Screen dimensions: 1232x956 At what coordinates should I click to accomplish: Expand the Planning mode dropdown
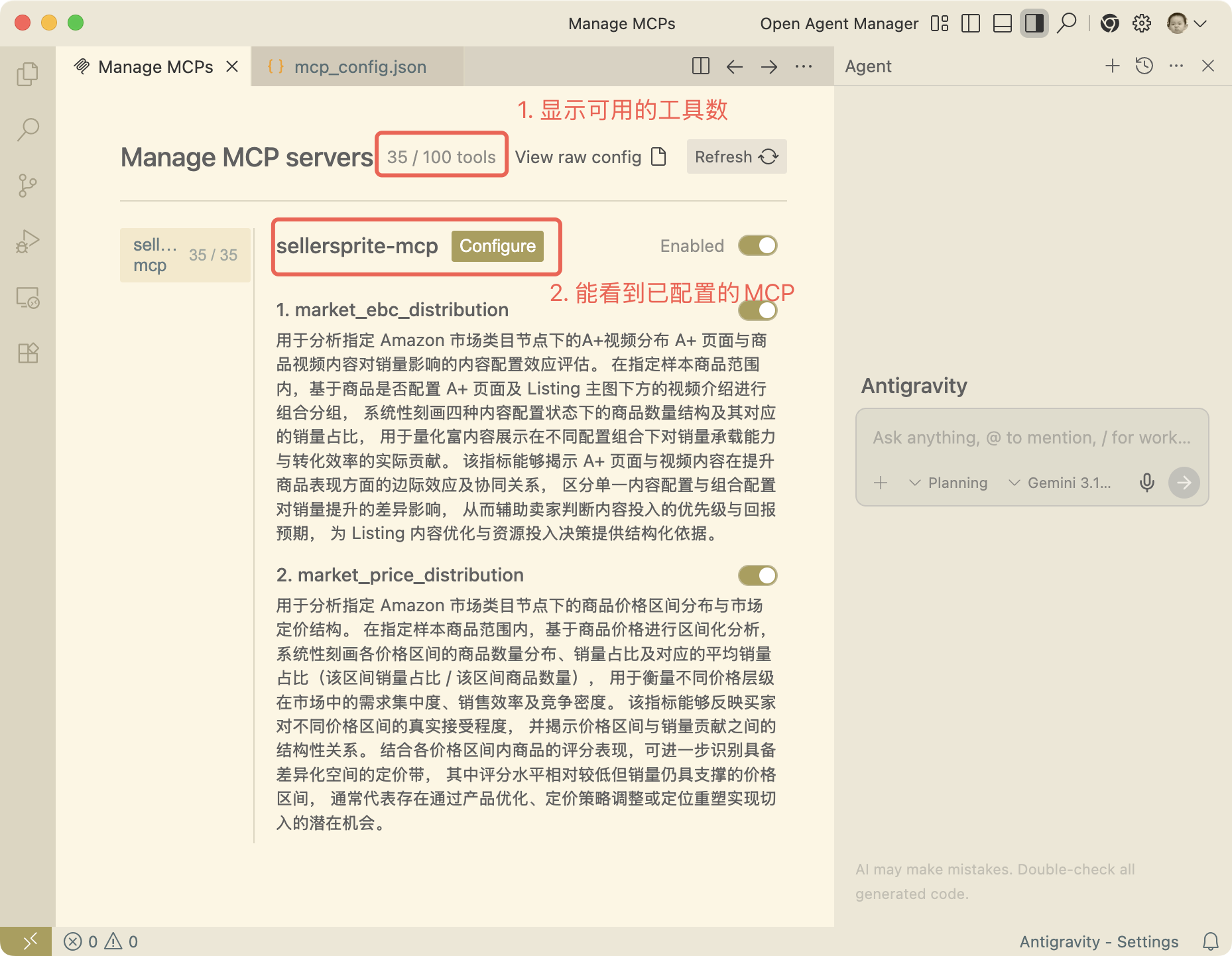[948, 483]
